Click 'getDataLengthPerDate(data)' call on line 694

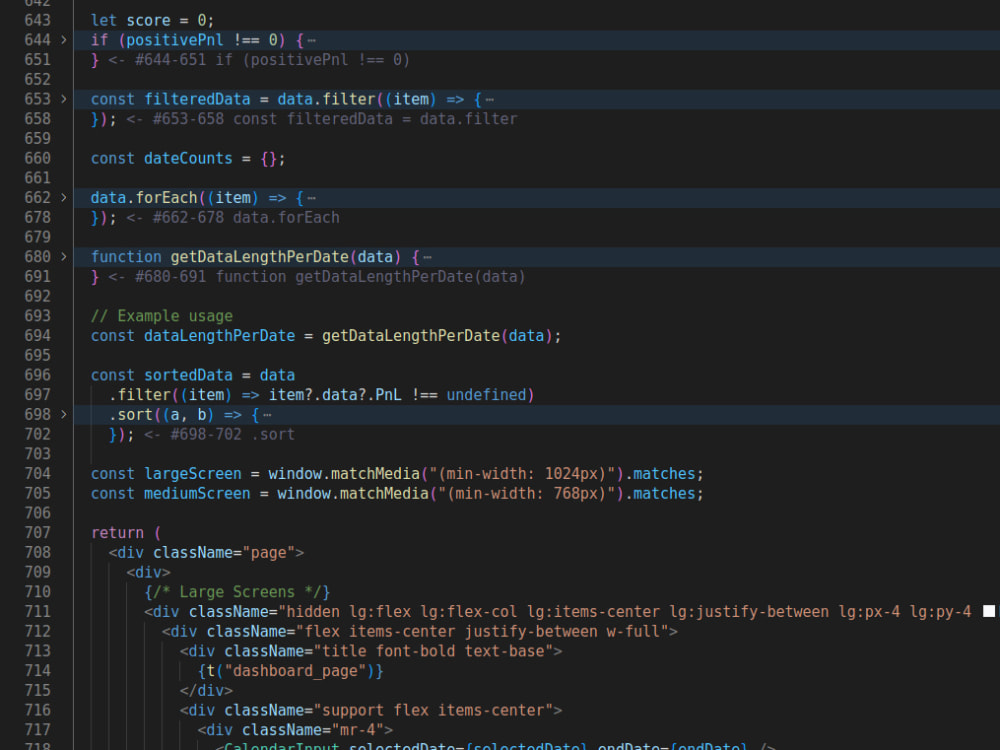point(437,335)
